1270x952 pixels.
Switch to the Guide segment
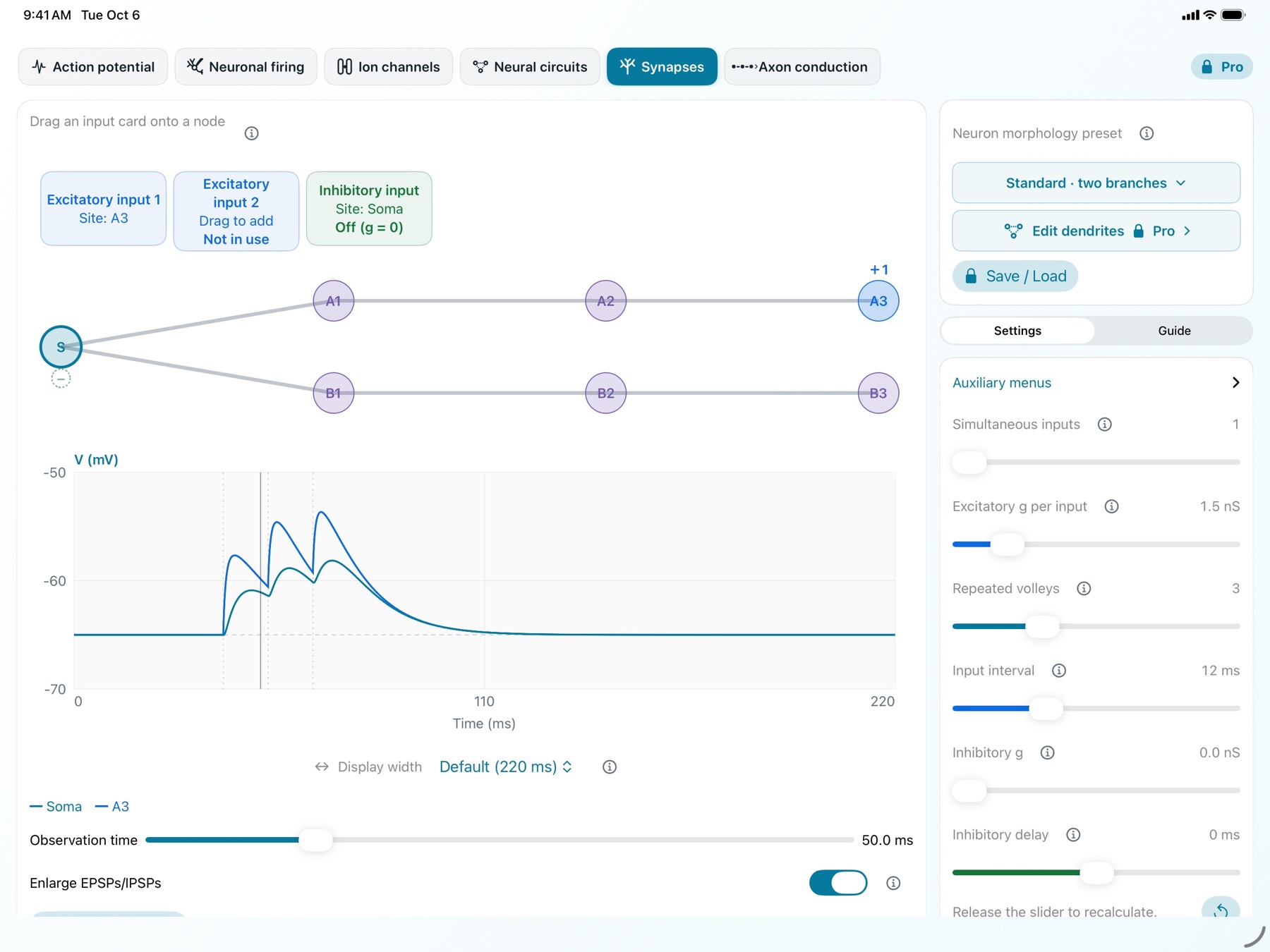[1174, 331]
